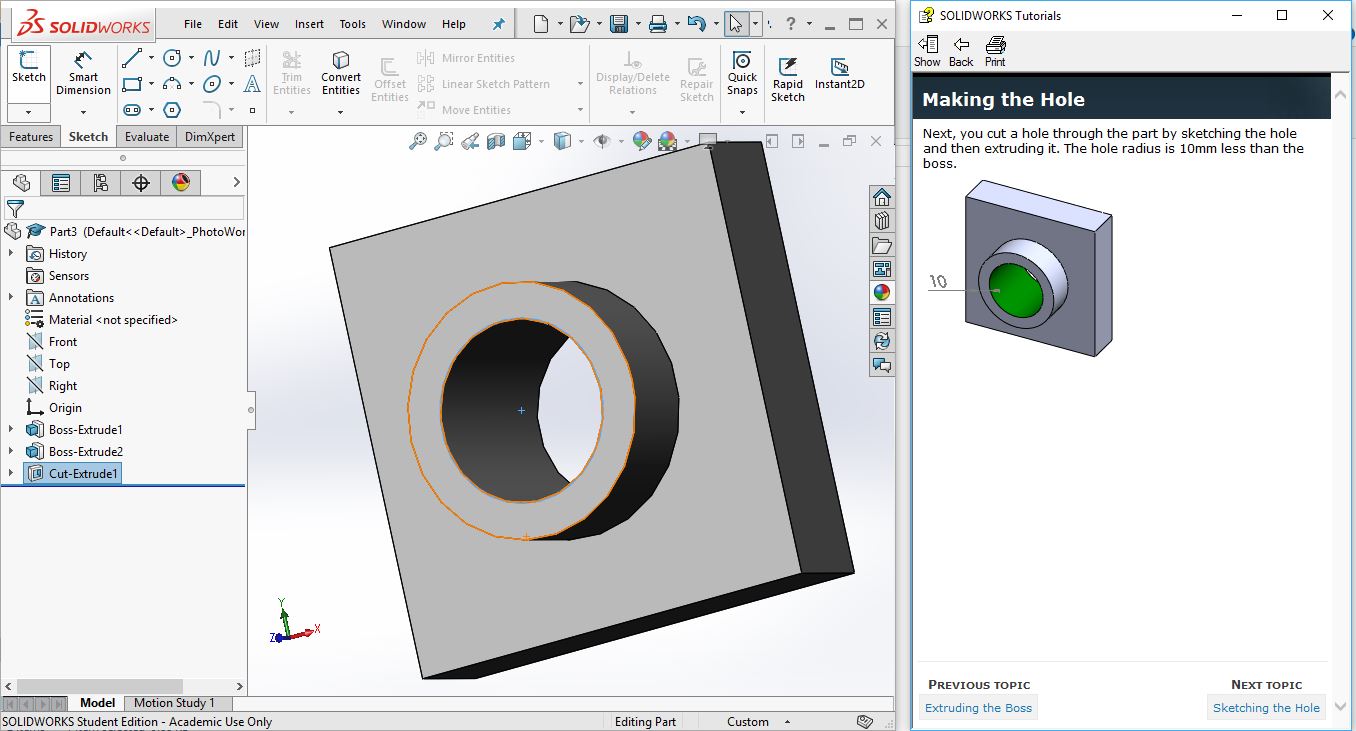
Task: Open the Edit menu
Action: 228,24
